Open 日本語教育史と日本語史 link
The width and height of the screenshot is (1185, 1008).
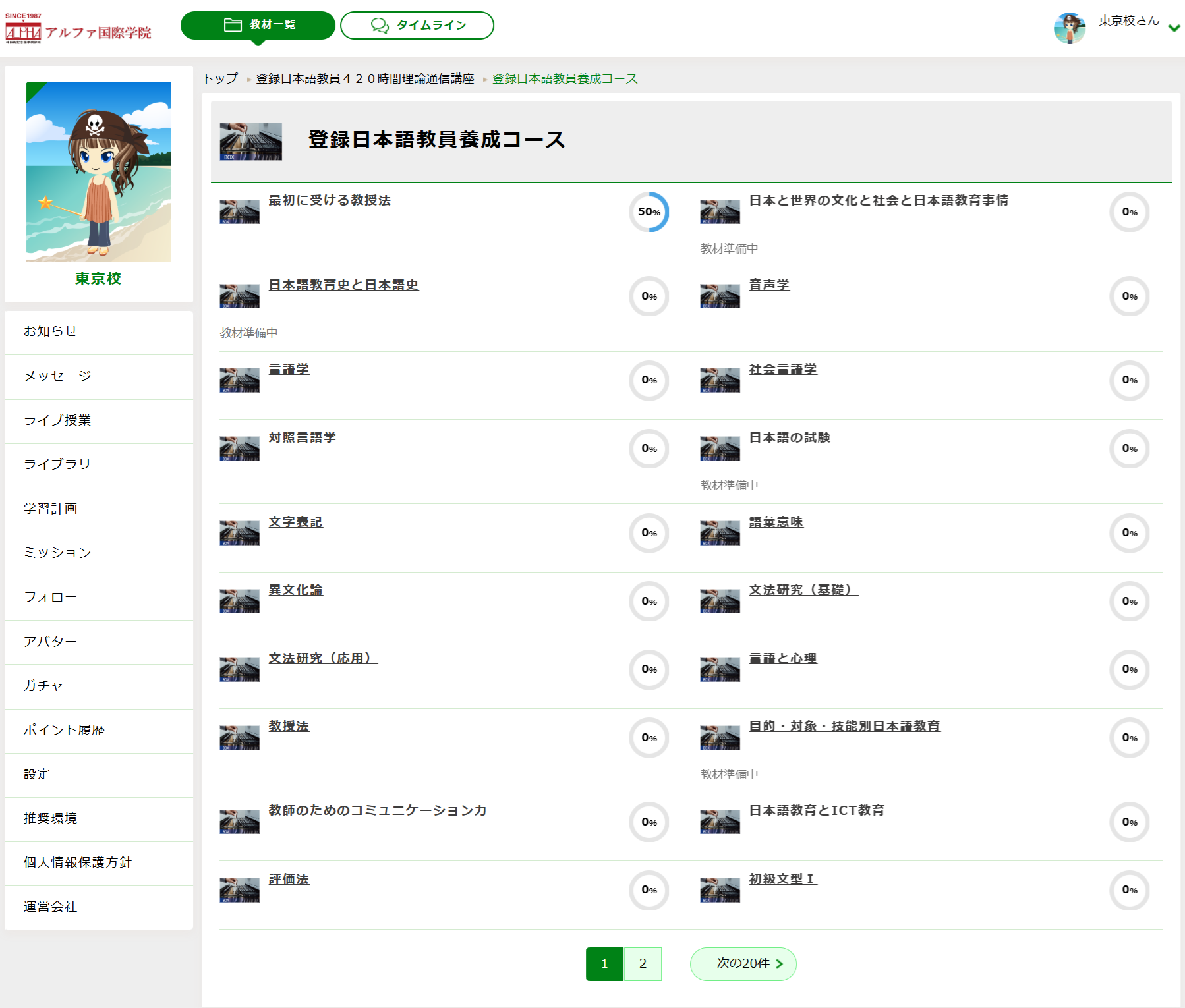pyautogui.click(x=343, y=285)
